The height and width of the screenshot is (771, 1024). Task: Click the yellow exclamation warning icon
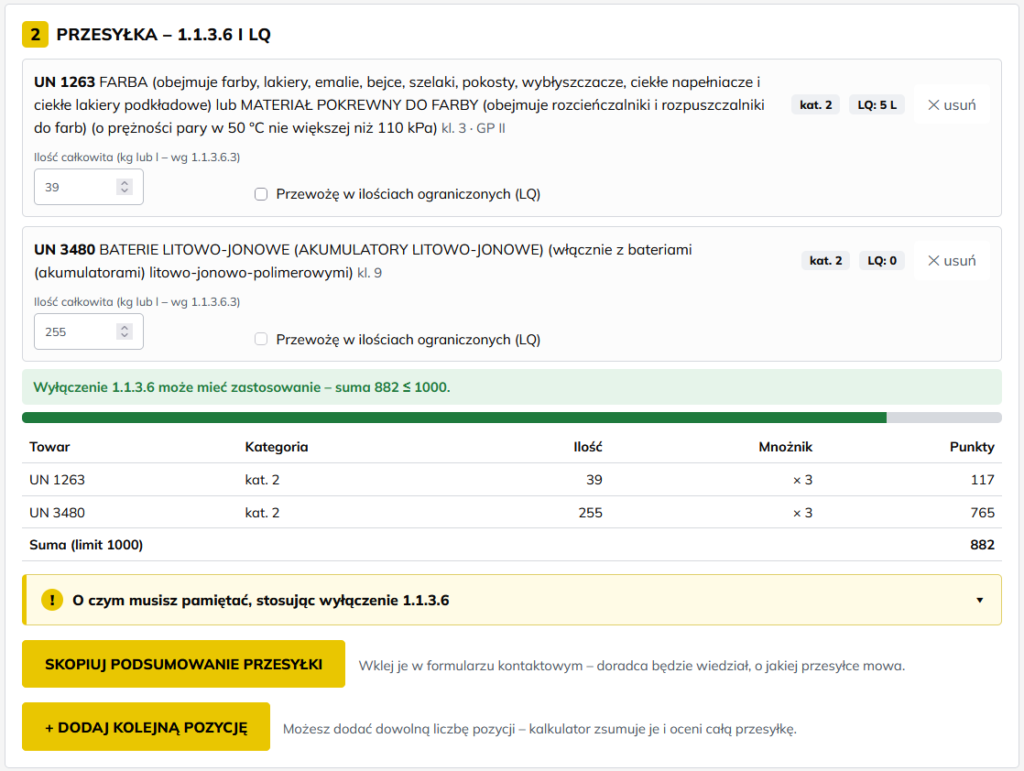point(52,600)
